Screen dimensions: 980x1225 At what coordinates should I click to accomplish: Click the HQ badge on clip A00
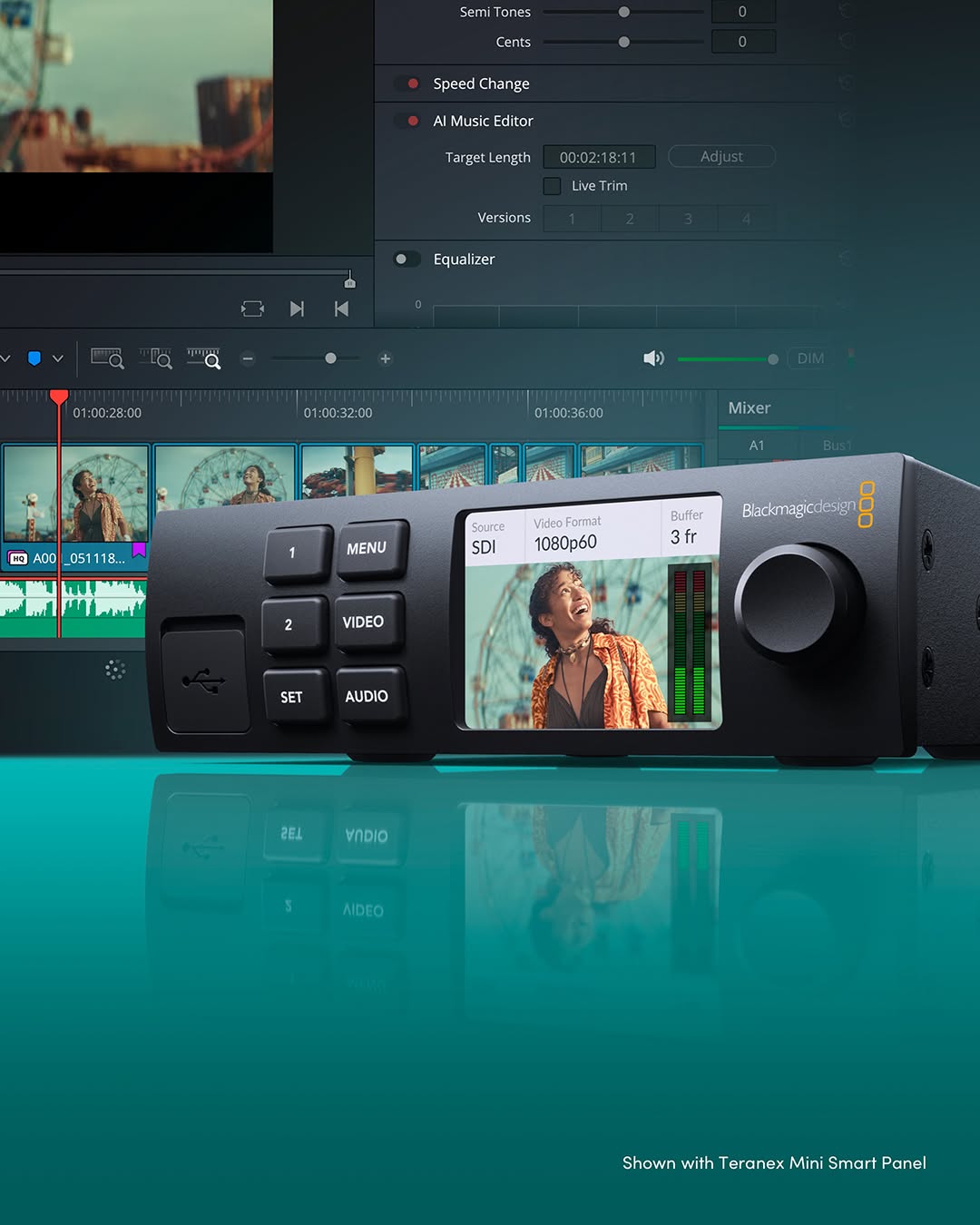18,559
